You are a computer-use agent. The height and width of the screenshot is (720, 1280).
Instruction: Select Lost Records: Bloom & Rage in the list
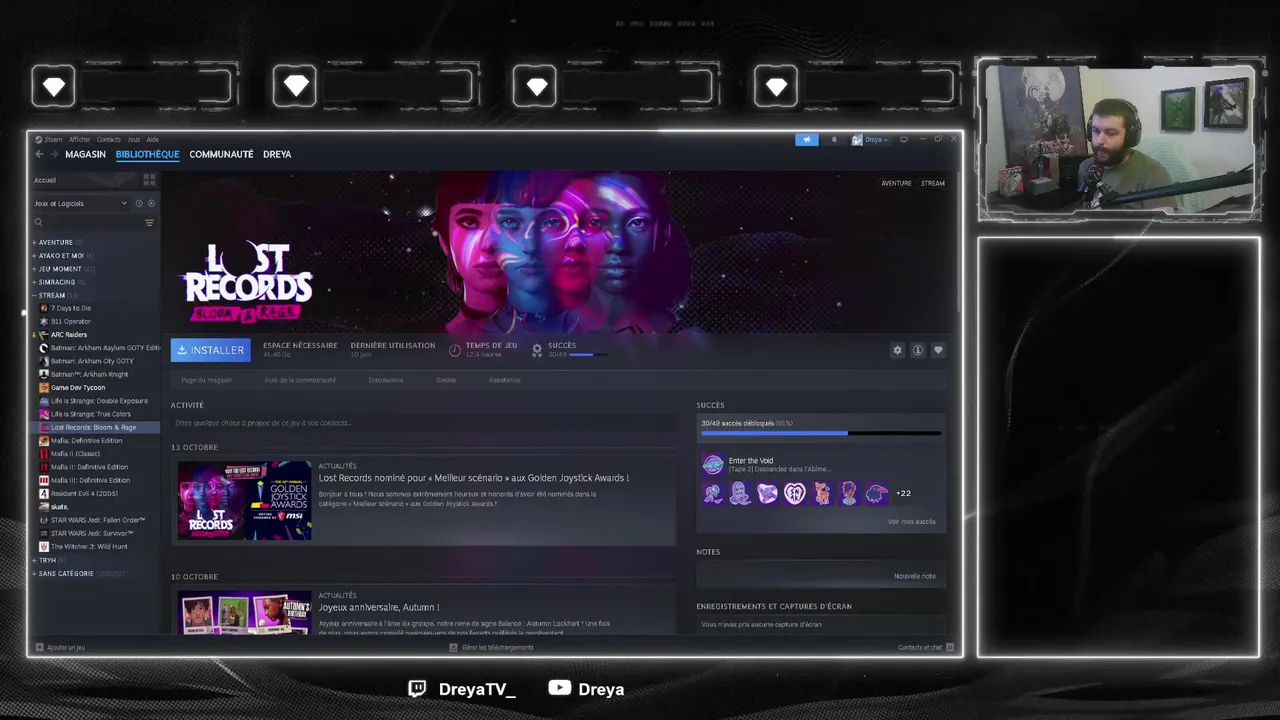click(x=96, y=427)
